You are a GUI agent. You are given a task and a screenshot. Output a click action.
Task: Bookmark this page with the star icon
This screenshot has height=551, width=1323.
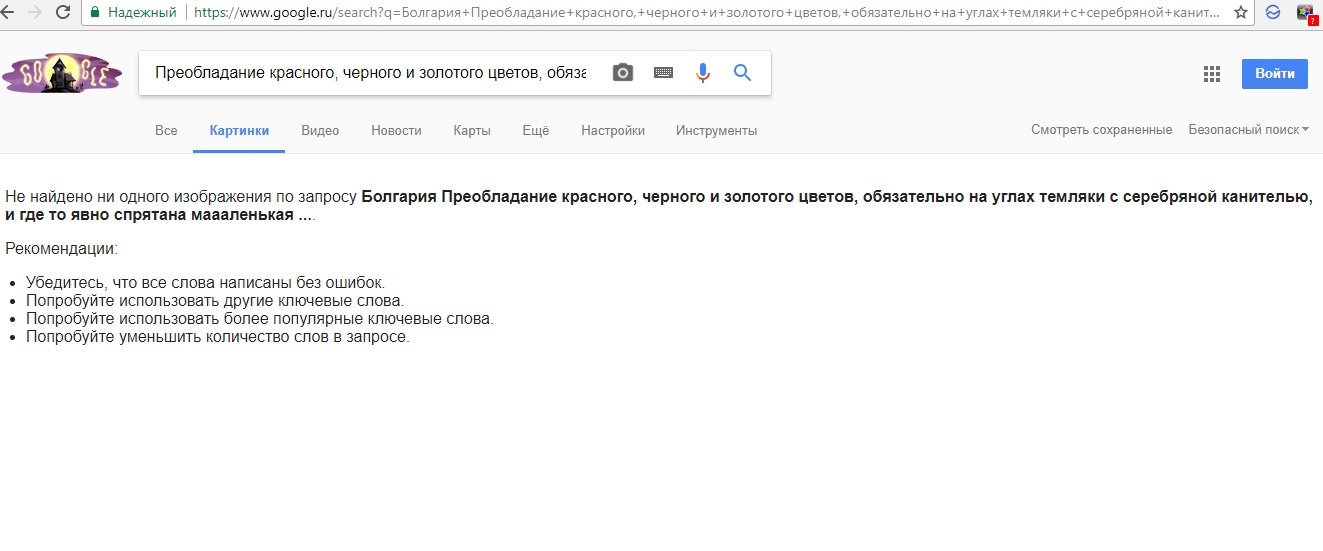[1241, 12]
